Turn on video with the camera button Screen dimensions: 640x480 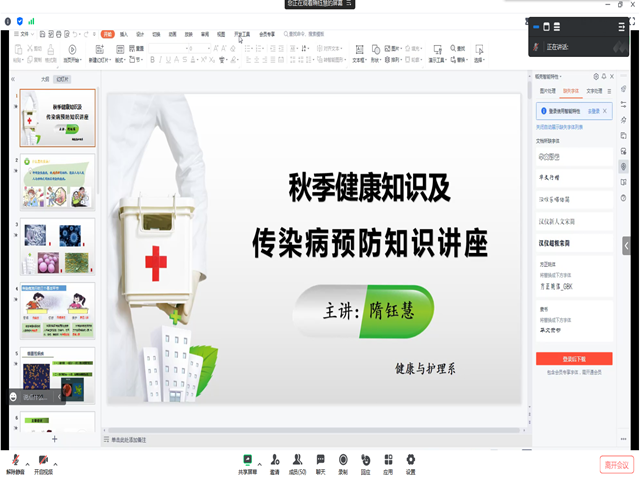point(44,461)
